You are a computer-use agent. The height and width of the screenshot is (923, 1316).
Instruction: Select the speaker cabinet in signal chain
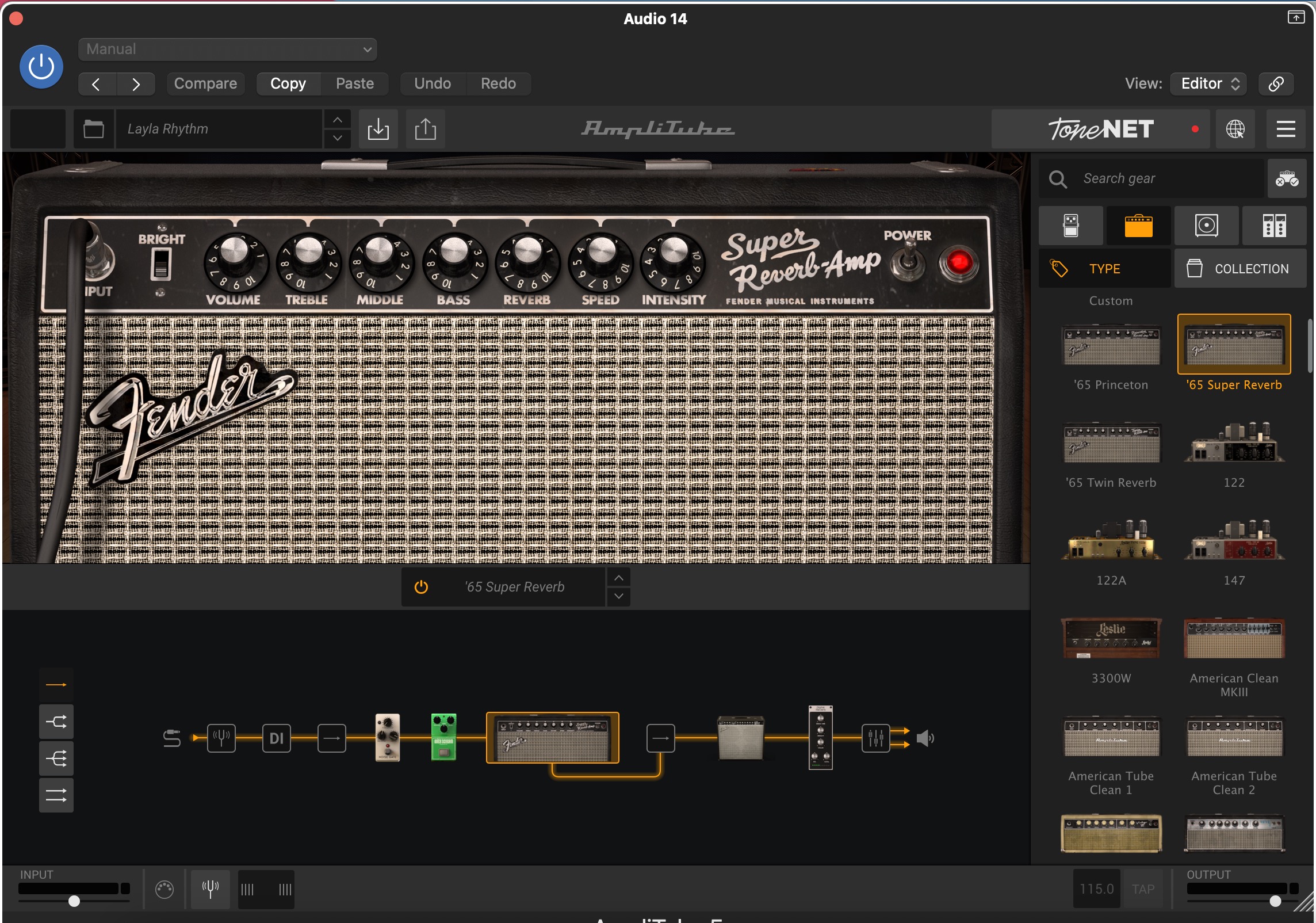pos(741,738)
